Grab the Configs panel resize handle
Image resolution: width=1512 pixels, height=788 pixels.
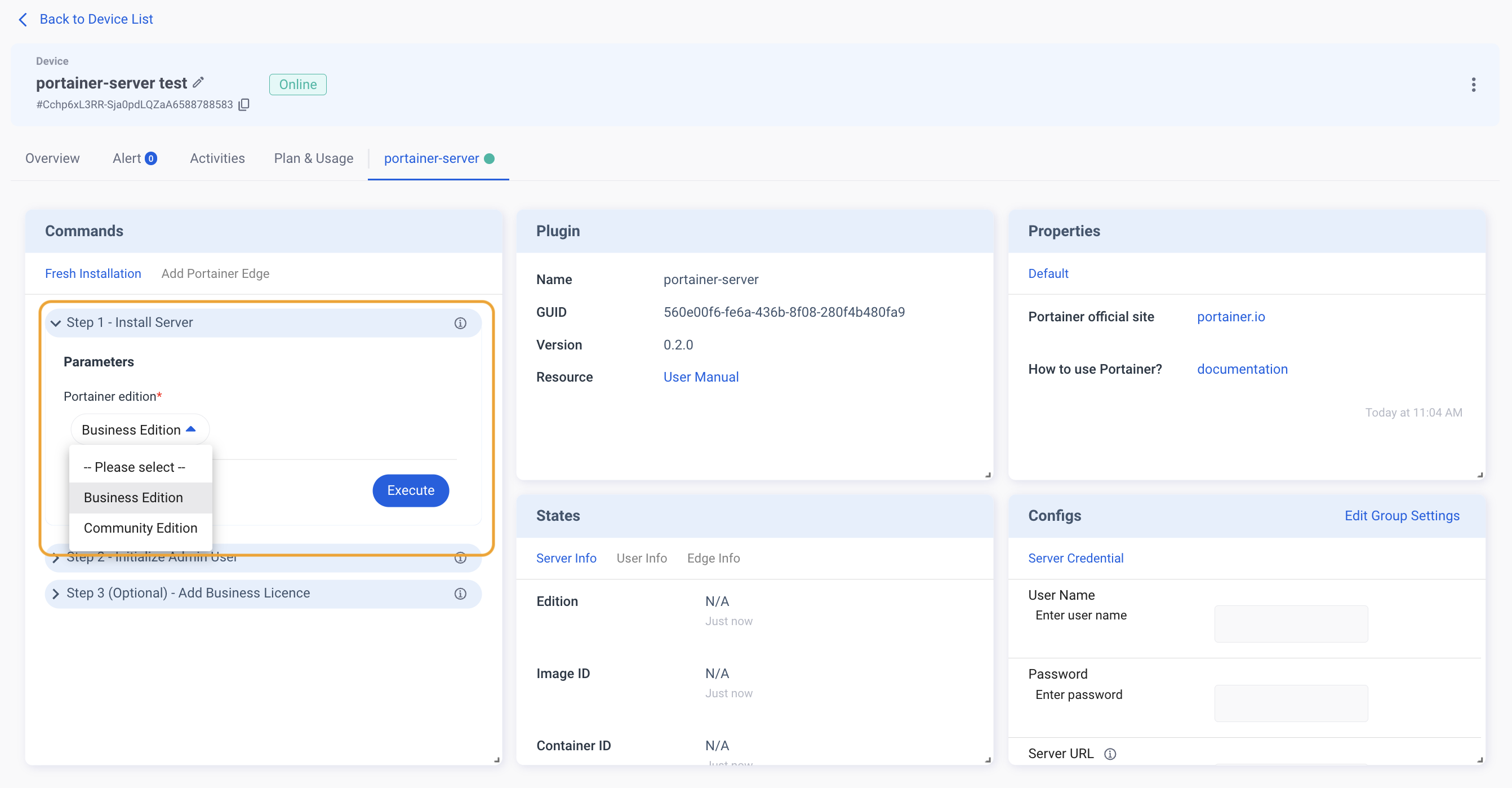tap(1480, 759)
